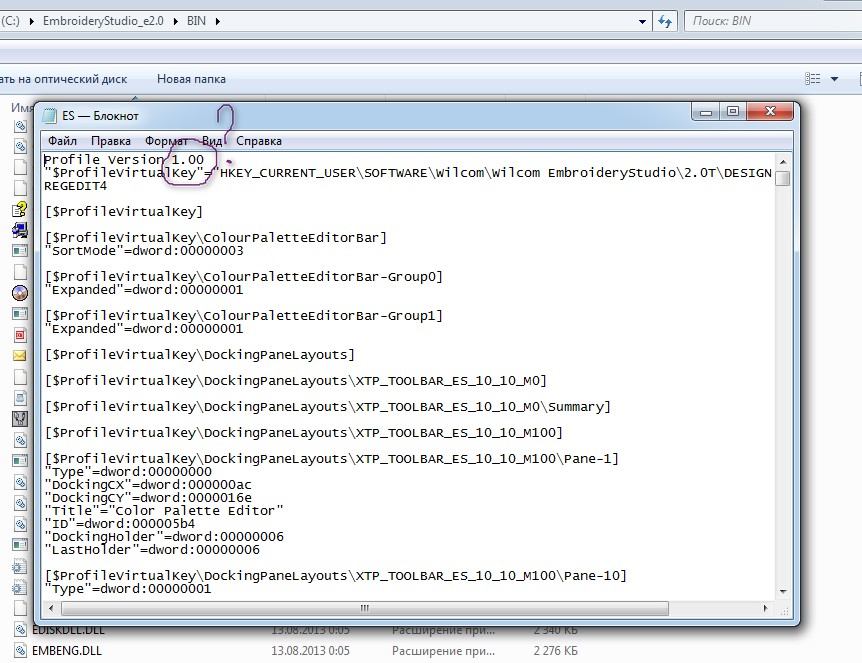Click the "DockingCY"=dword:0000016e line

pyautogui.click(x=148, y=498)
